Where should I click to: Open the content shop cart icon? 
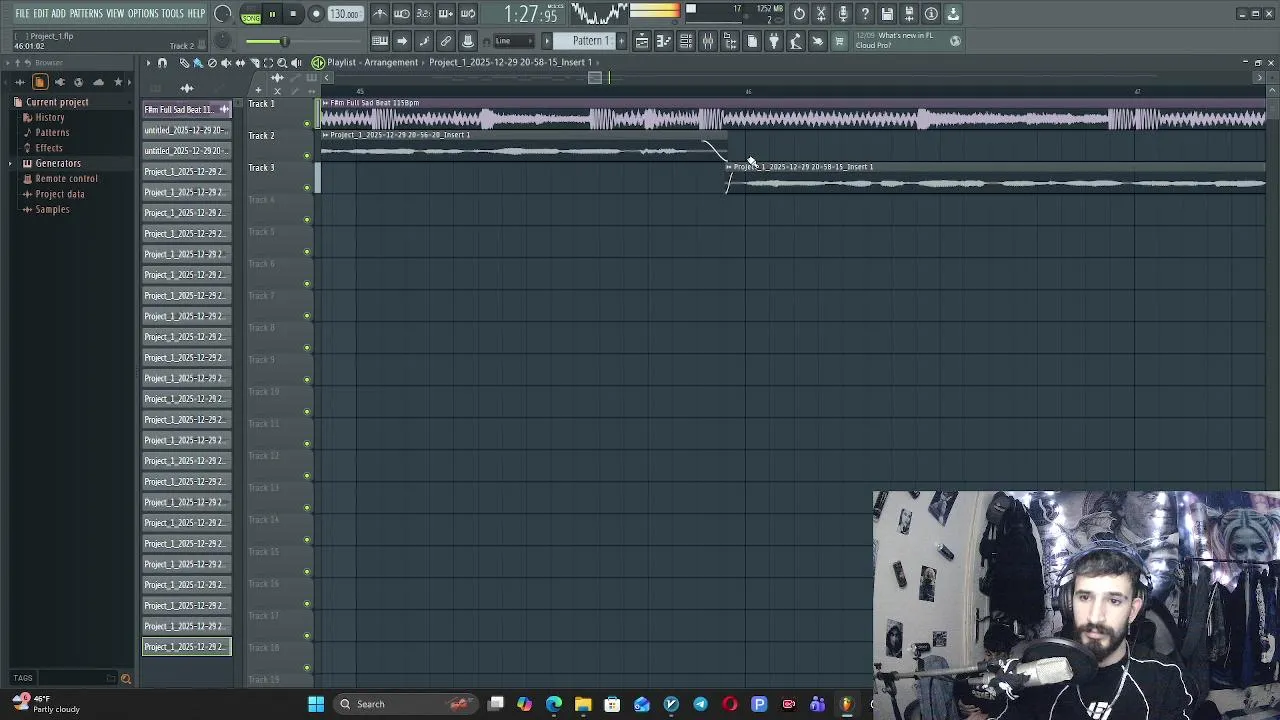click(840, 41)
